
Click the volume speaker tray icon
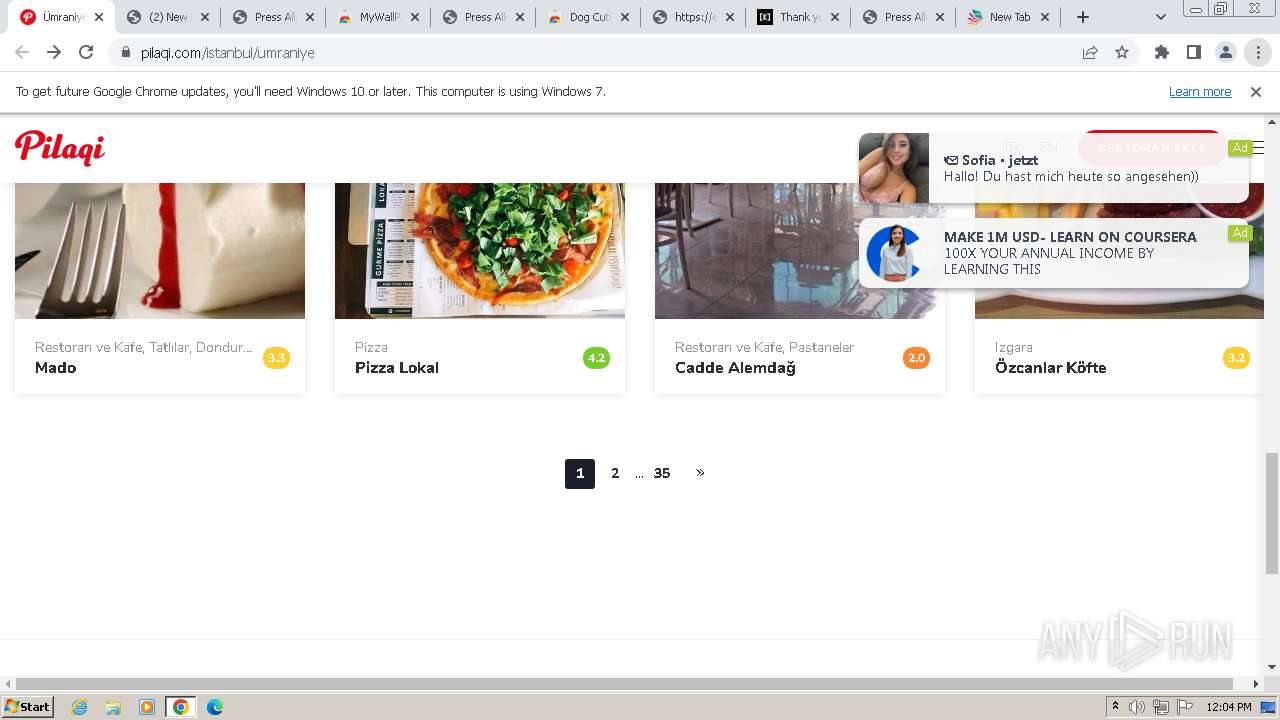click(x=1137, y=707)
